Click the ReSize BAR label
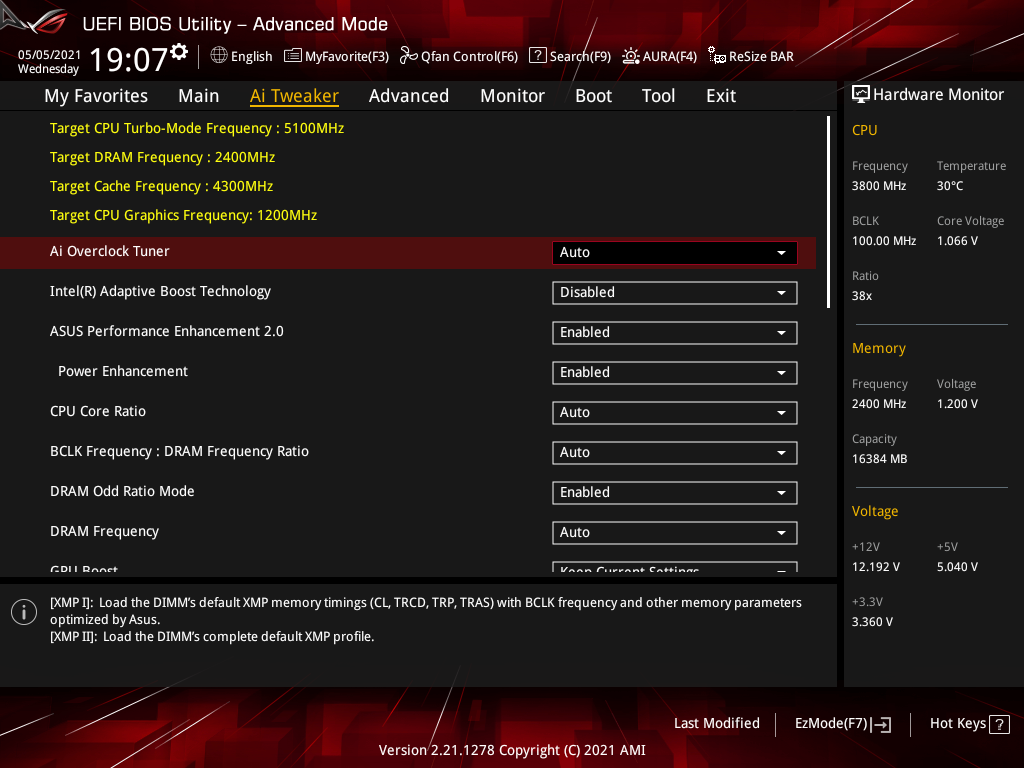Screen dimensions: 1024x768 [x=761, y=56]
